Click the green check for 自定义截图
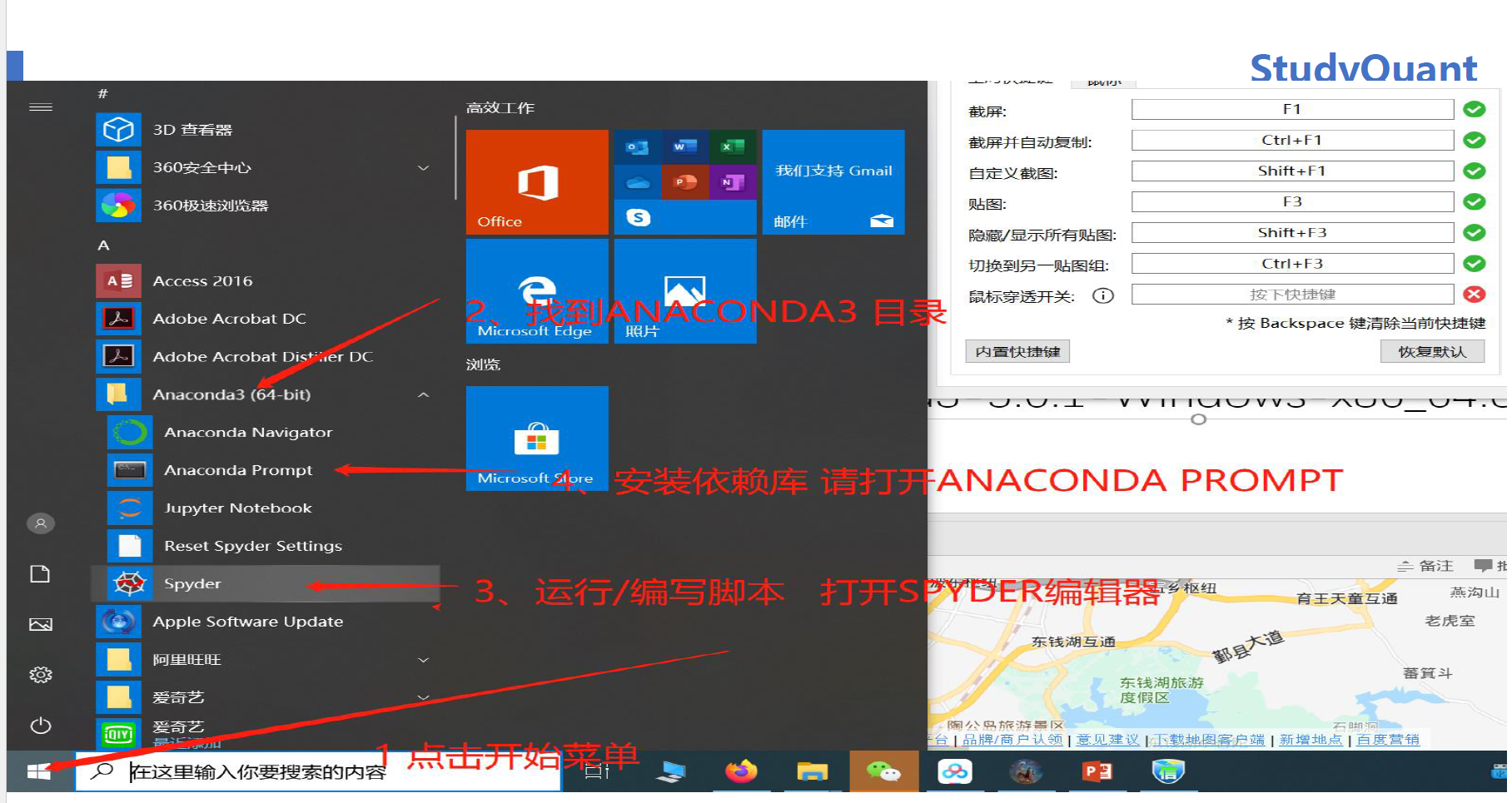Viewport: 1512px width, 803px height. click(1475, 171)
